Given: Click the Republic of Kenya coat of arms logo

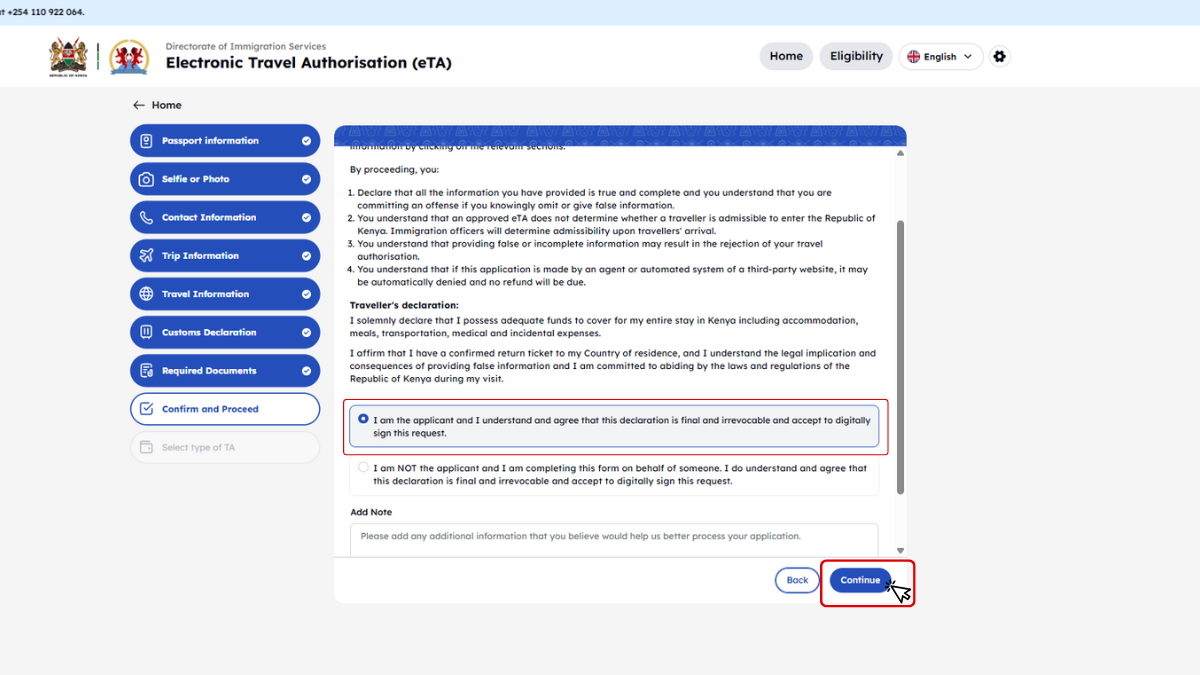Looking at the screenshot, I should click(69, 57).
